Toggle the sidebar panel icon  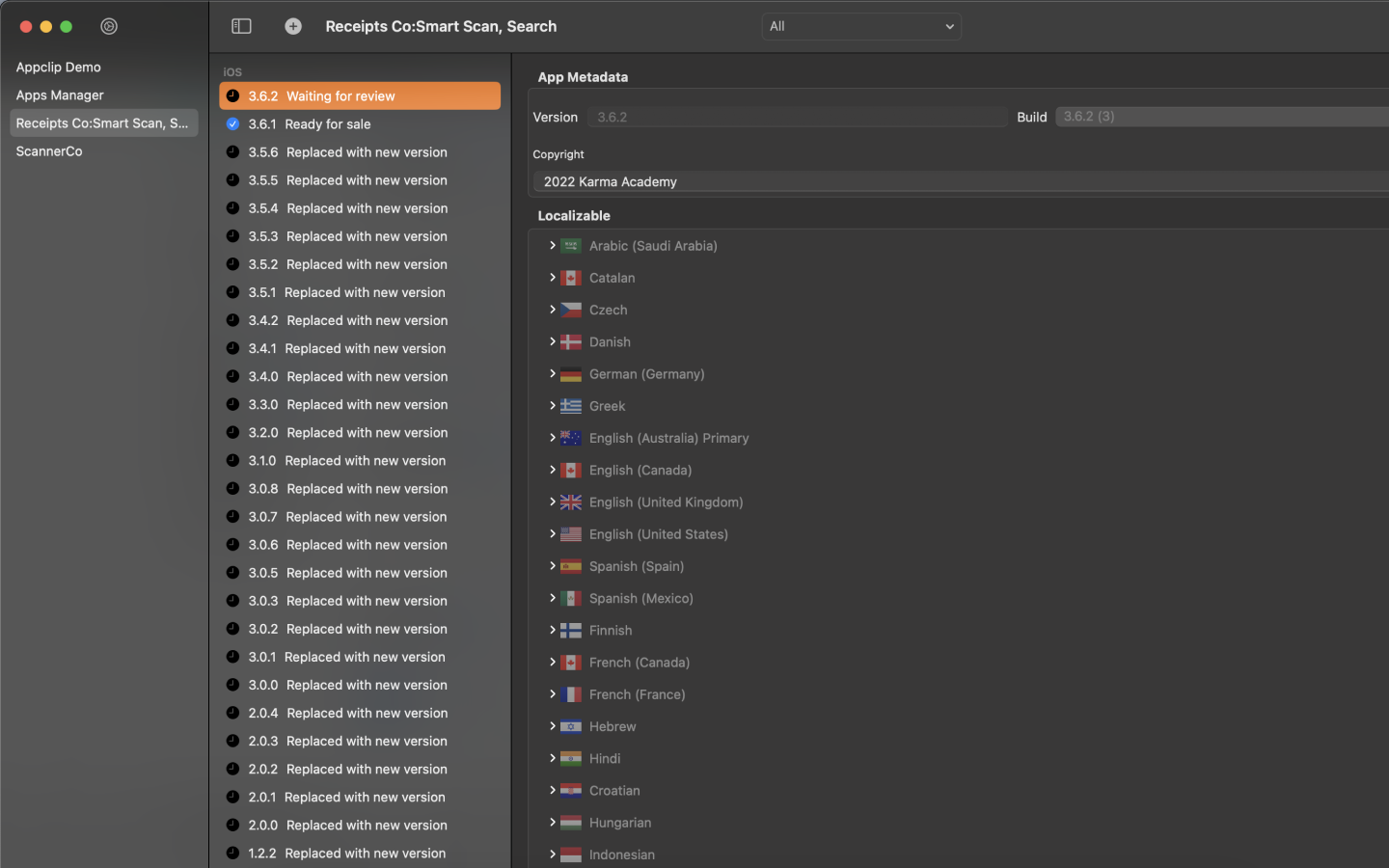click(241, 26)
